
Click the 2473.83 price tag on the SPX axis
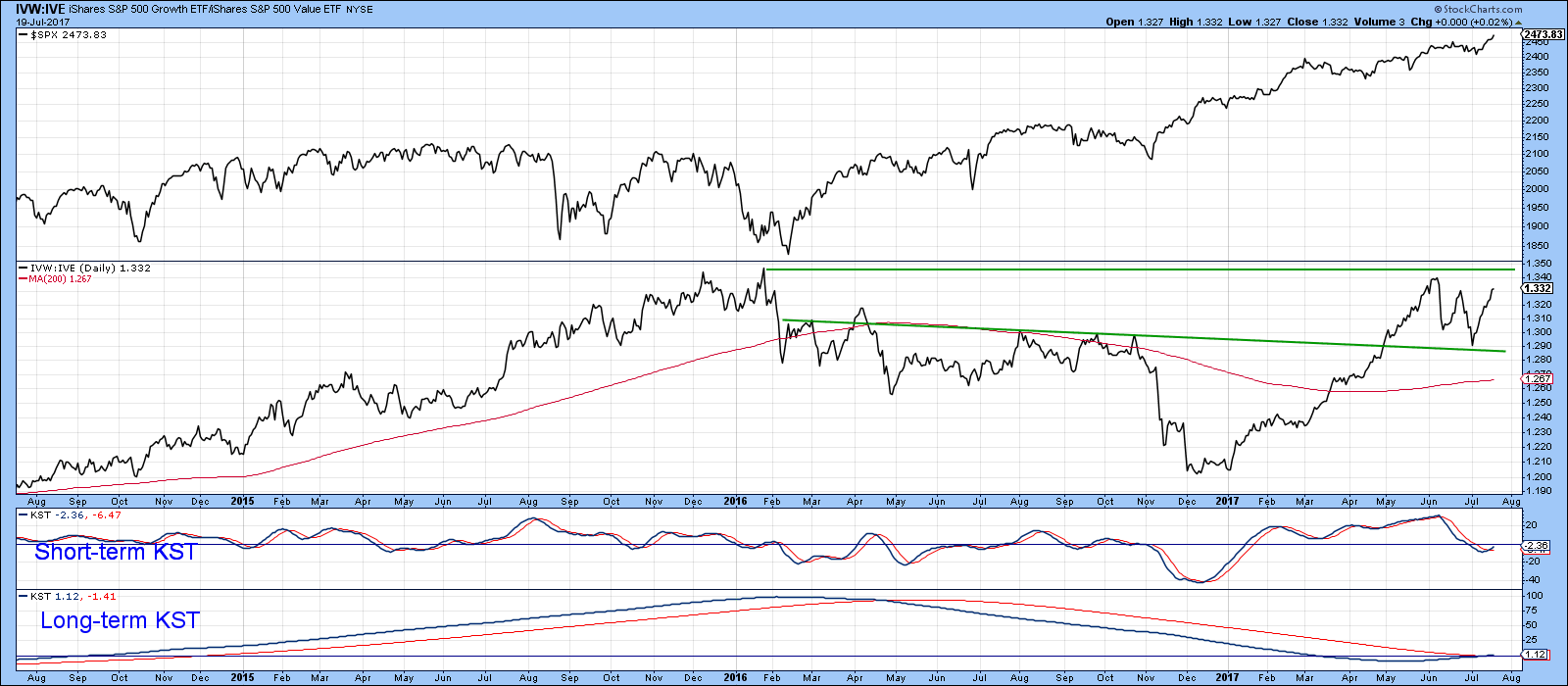[1543, 34]
